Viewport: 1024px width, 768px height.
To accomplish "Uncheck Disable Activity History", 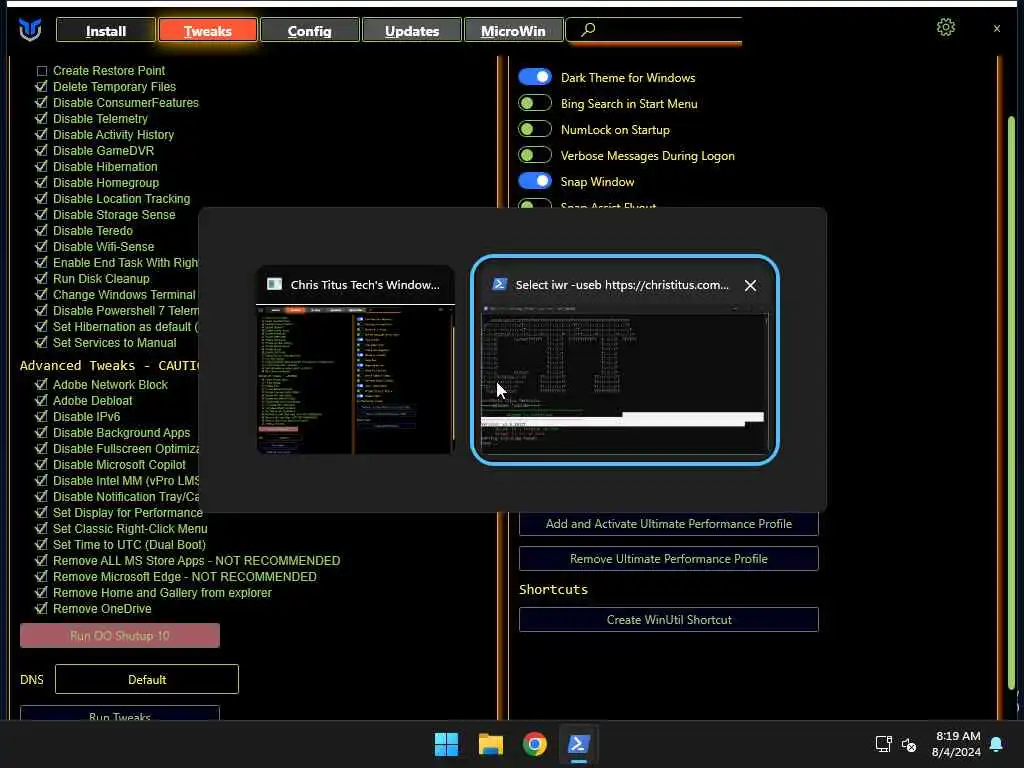I will click(42, 135).
